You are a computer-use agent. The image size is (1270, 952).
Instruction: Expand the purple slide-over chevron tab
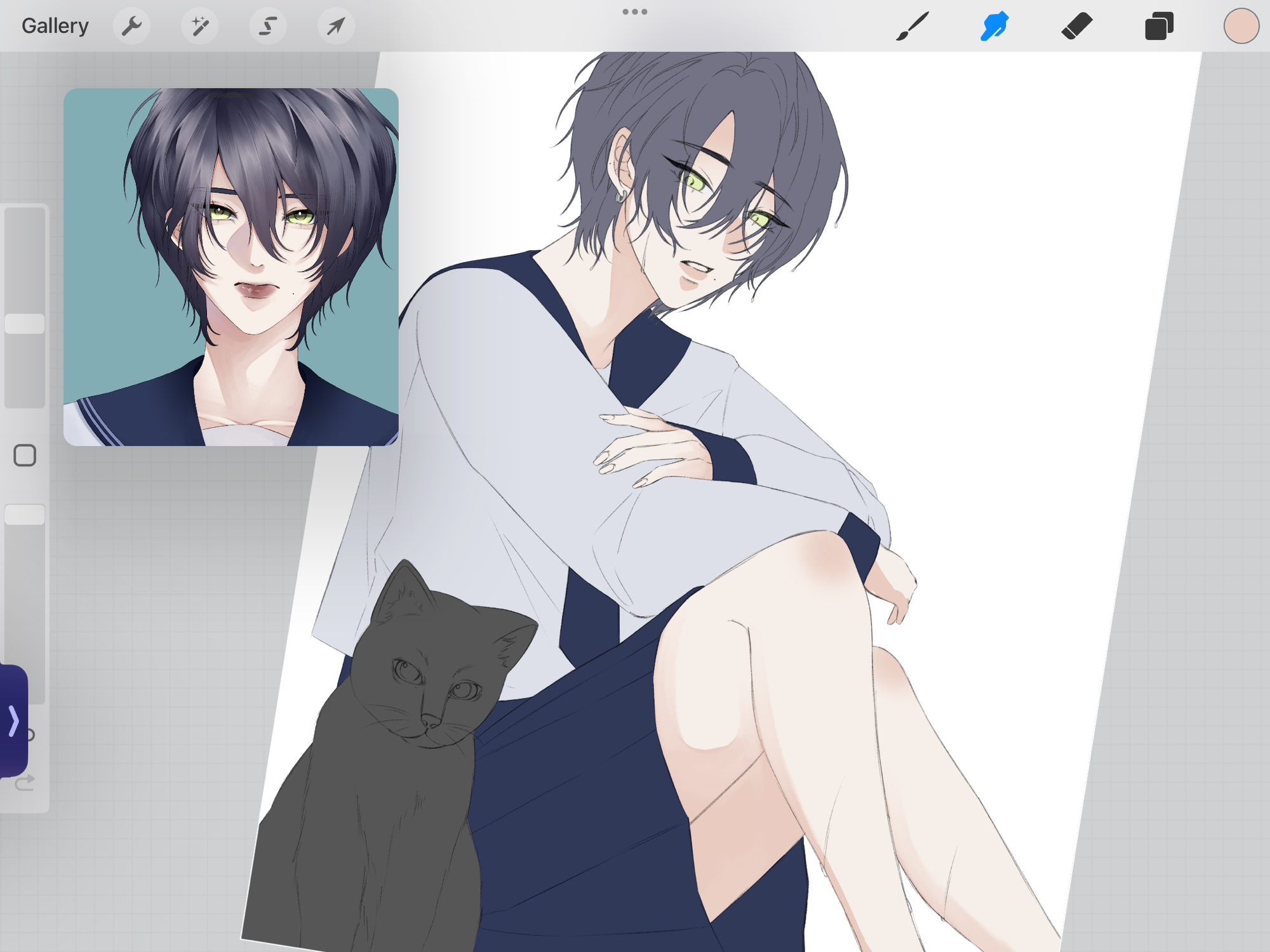13,722
